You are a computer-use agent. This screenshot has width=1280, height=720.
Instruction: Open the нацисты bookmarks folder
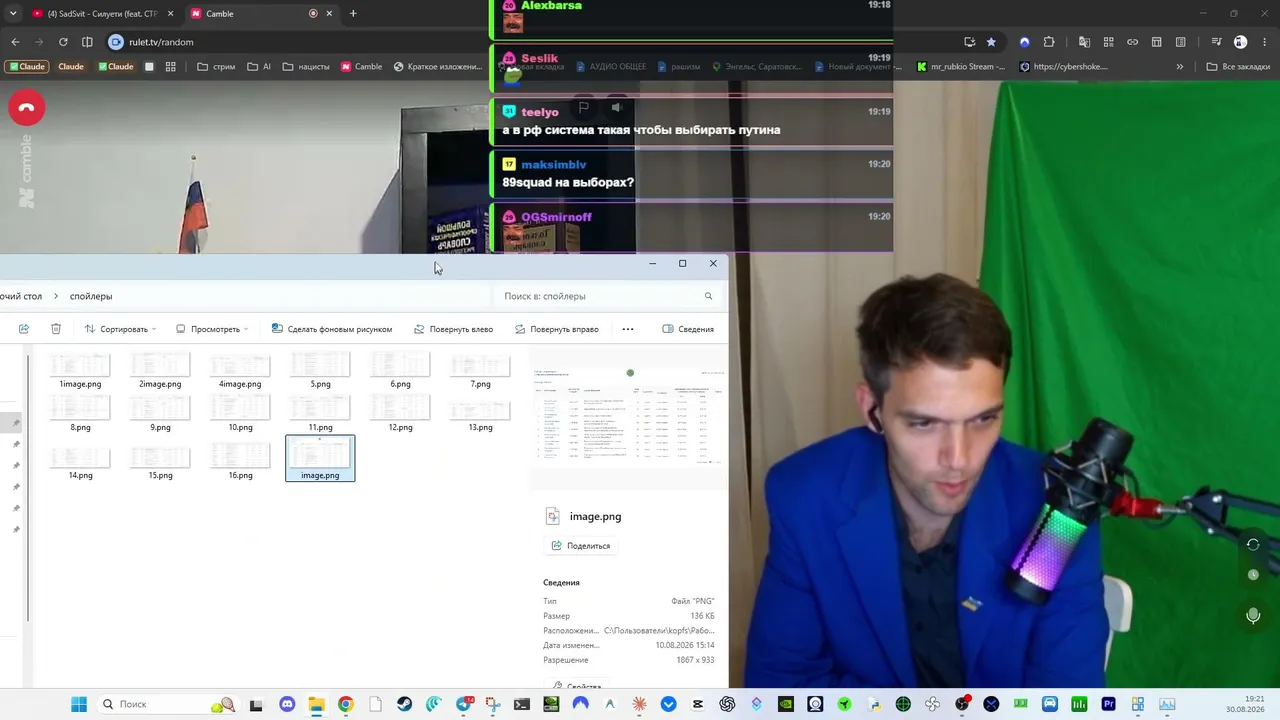(x=306, y=67)
